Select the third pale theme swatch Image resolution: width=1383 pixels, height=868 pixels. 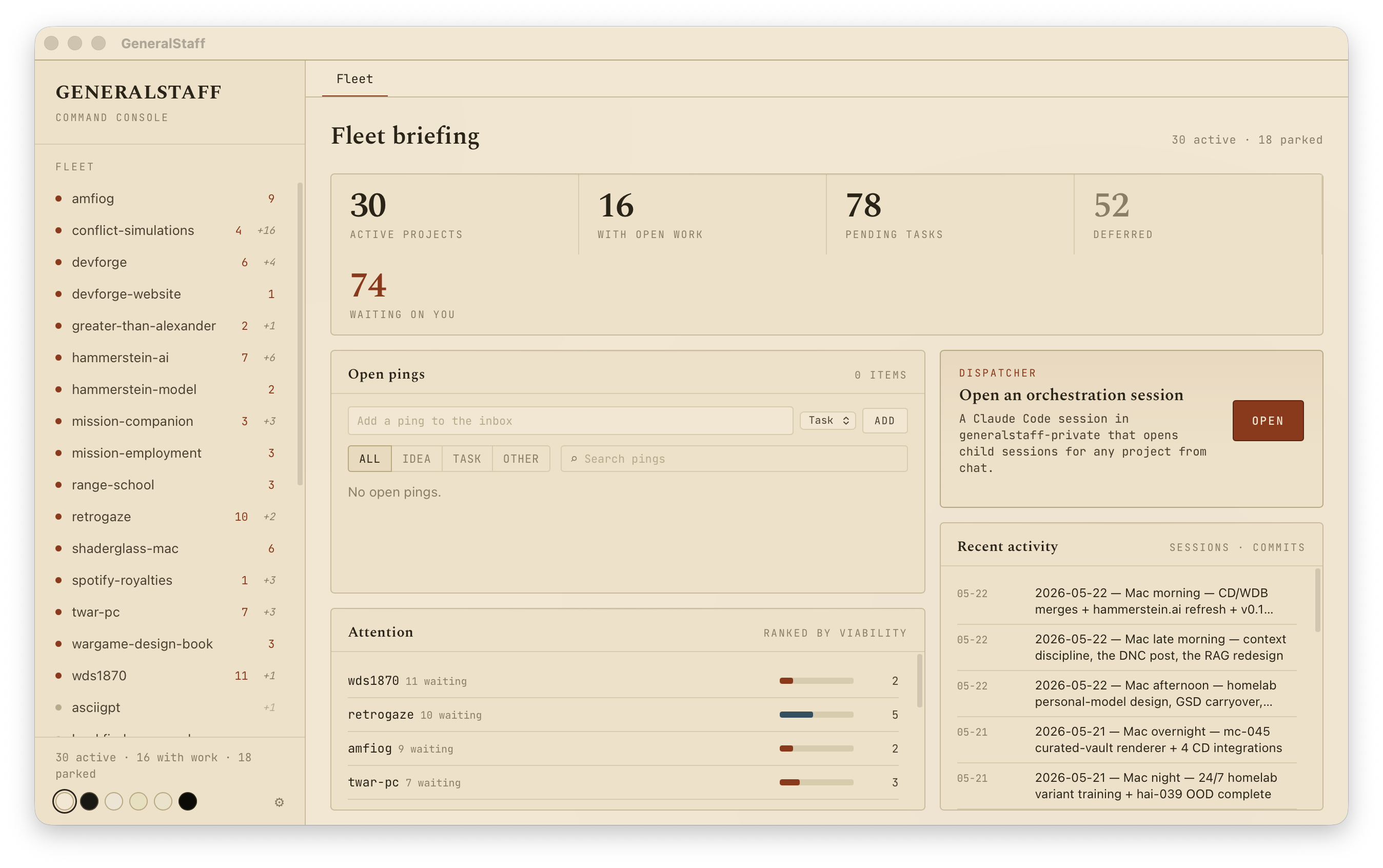point(114,801)
